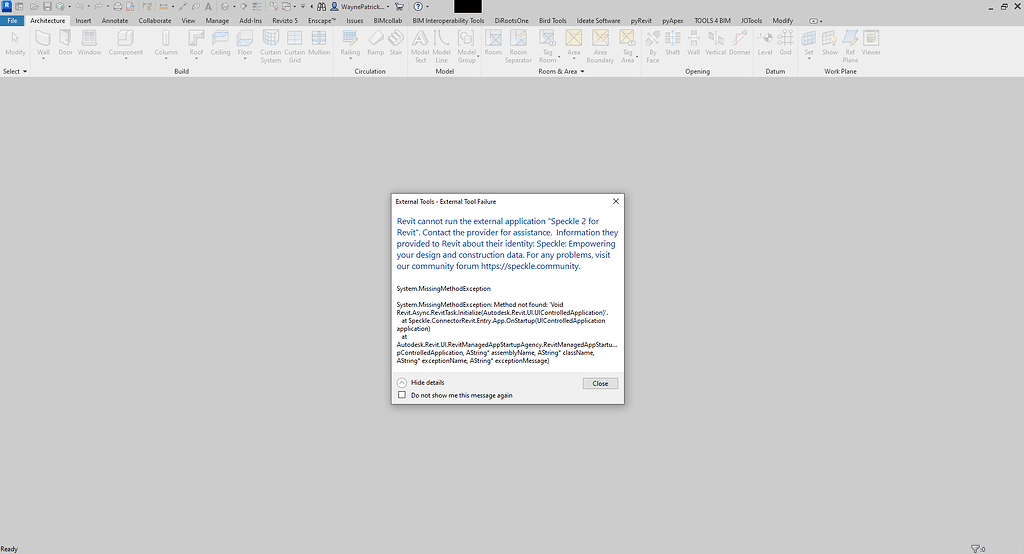Select the Dormer opening tool
1024x554 pixels.
[739, 43]
